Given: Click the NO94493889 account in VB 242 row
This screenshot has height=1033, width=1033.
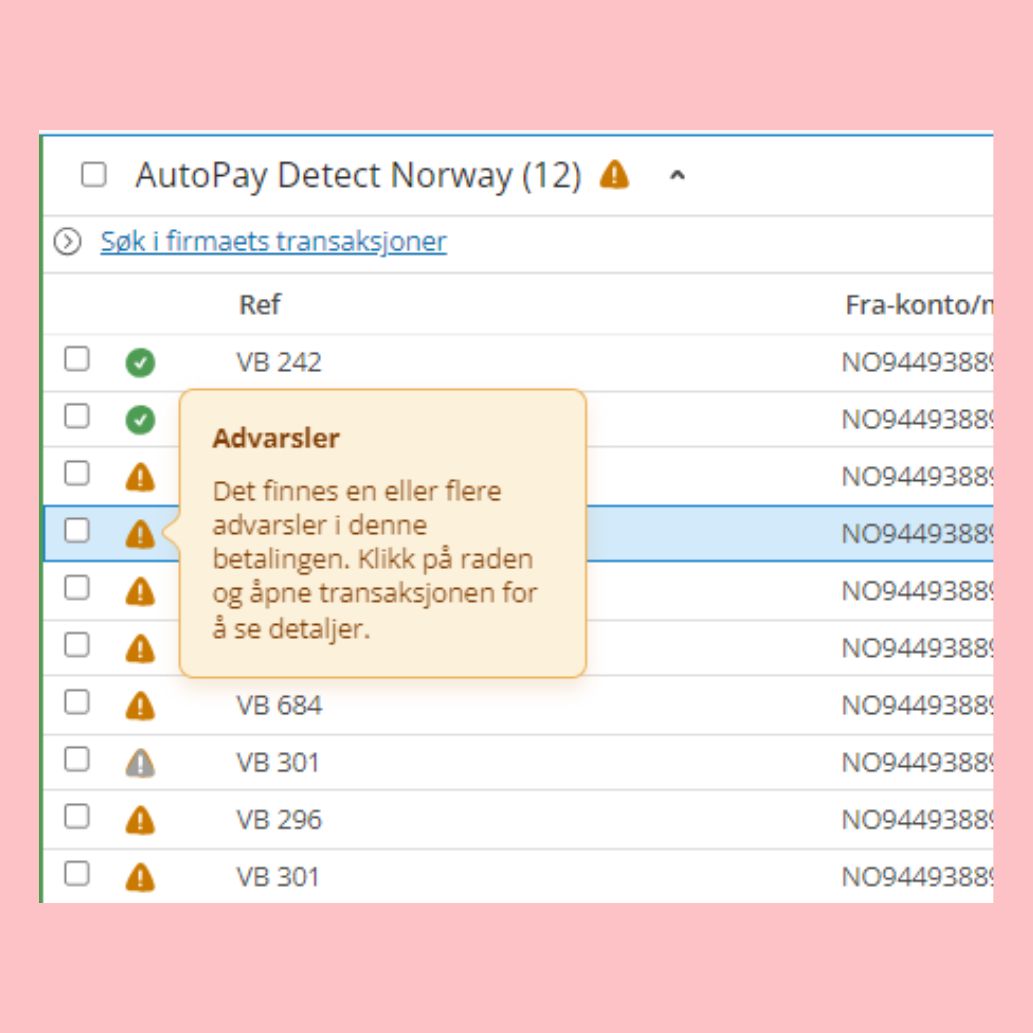Looking at the screenshot, I should pos(918,362).
